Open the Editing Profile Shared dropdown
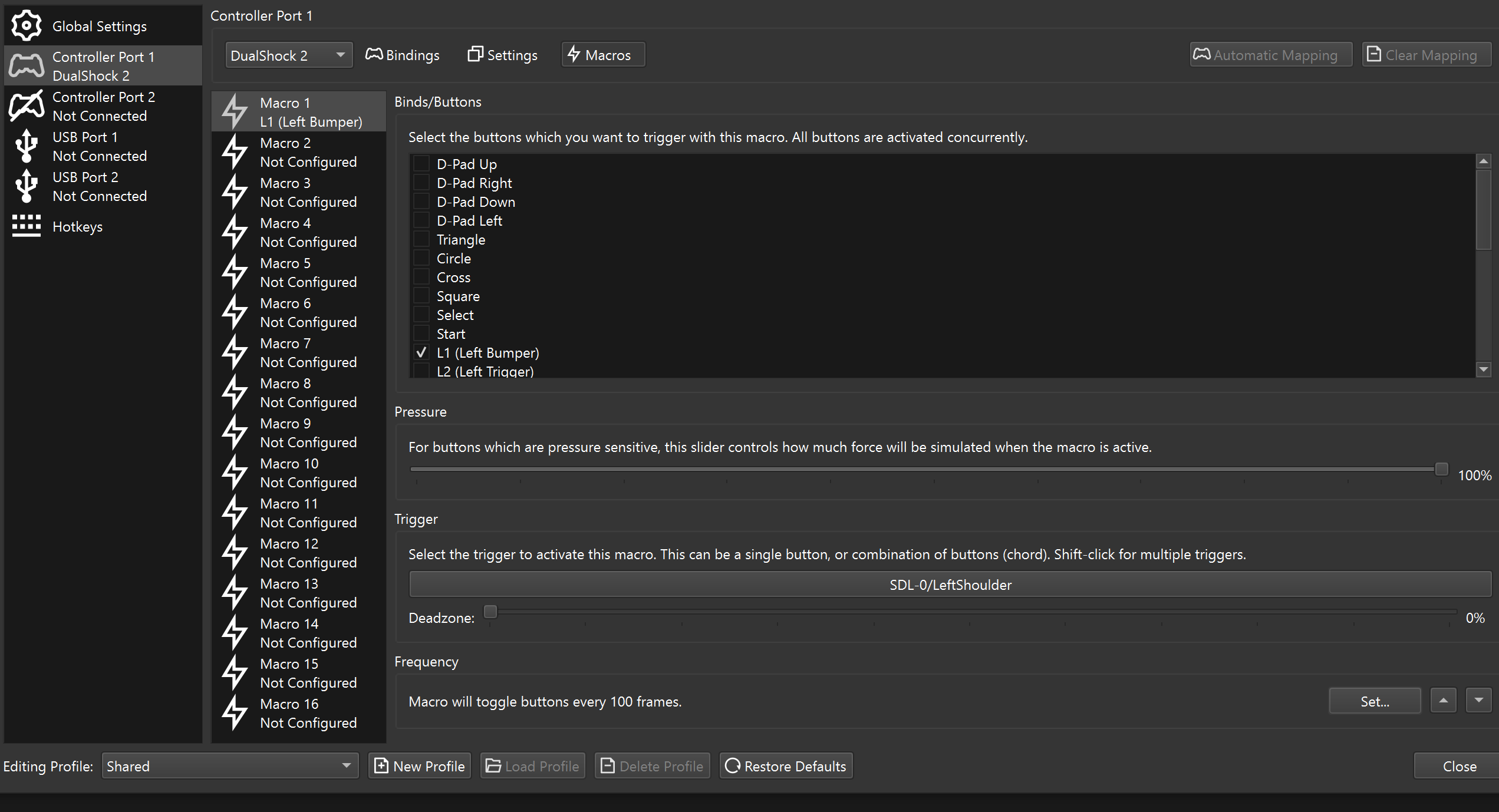Viewport: 1499px width, 812px height. (229, 765)
